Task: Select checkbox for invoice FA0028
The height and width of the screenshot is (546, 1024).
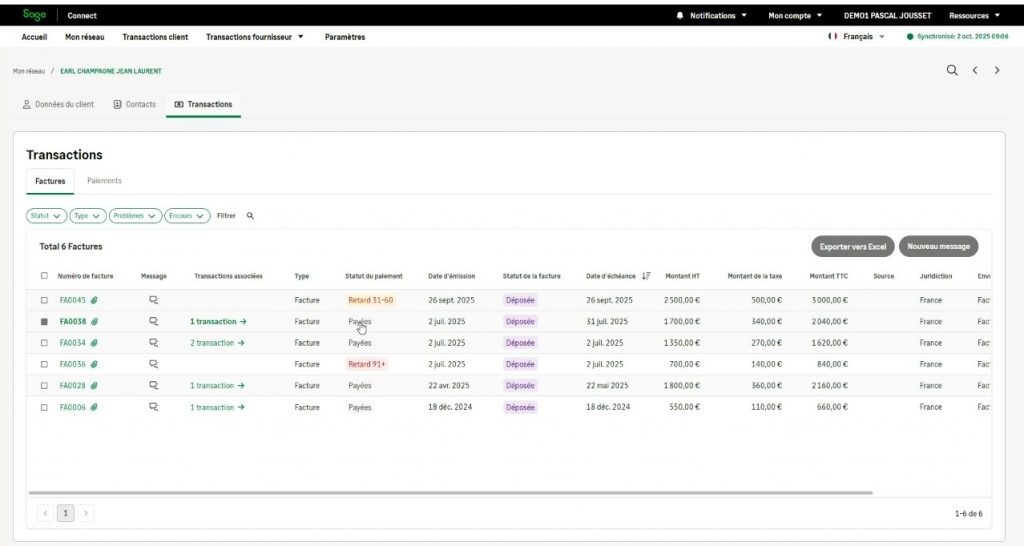Action: point(44,386)
